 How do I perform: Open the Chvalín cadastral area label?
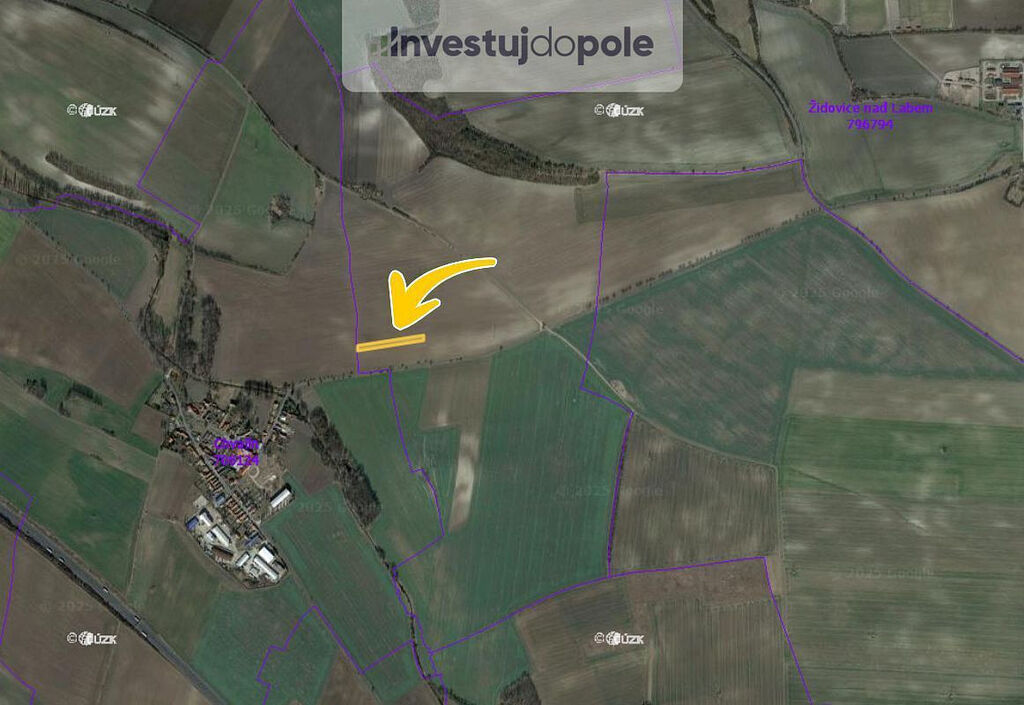pos(236,445)
